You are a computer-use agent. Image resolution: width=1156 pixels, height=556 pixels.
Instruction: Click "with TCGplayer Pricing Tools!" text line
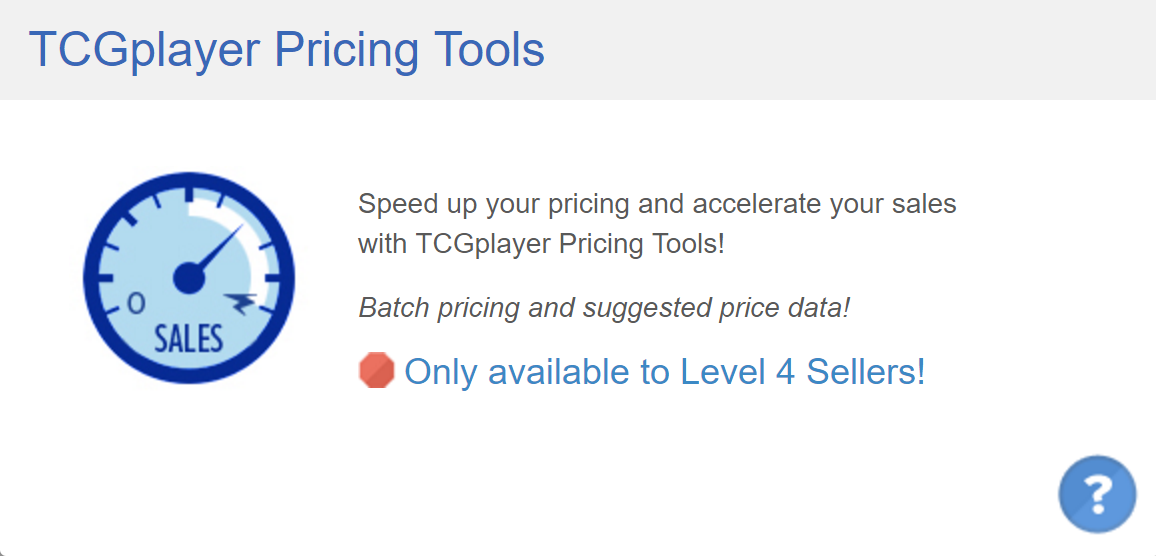[x=542, y=243]
